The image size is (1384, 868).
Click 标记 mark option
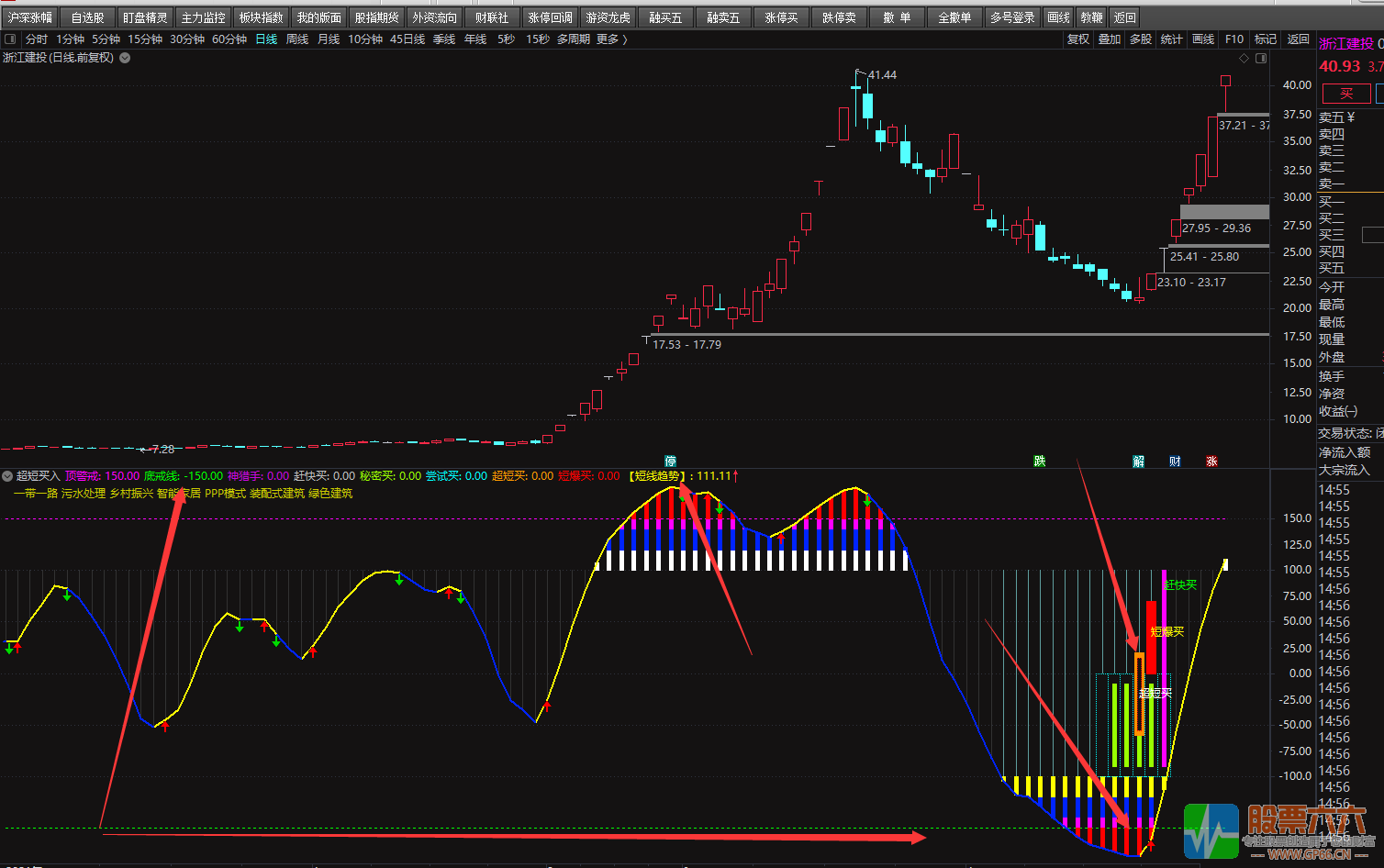tap(1266, 39)
